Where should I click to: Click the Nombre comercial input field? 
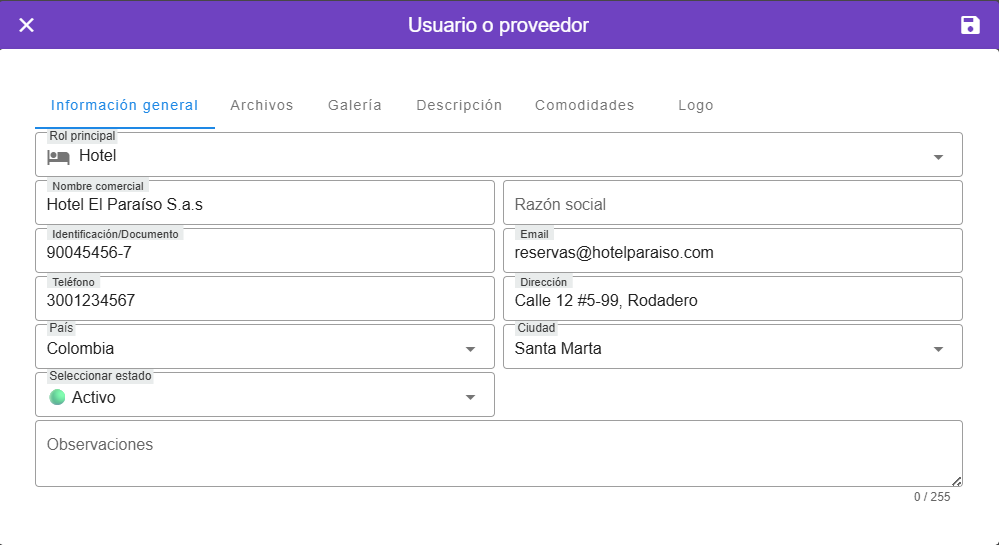(x=265, y=204)
